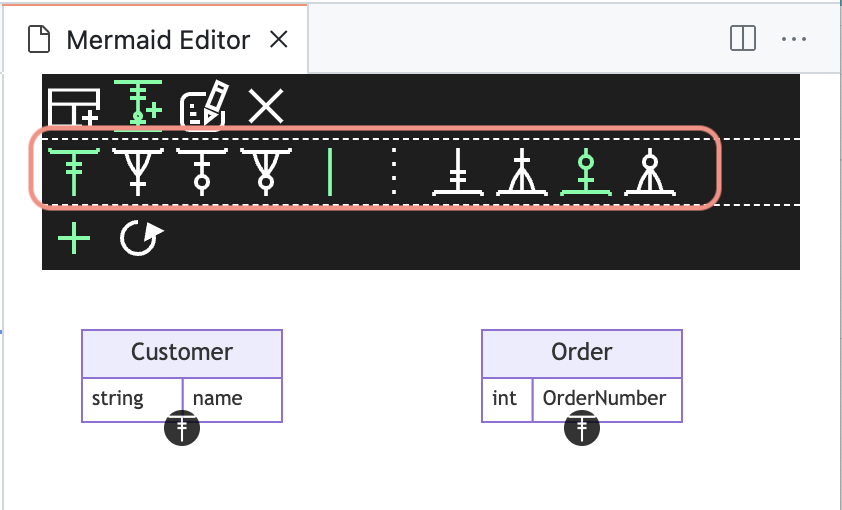This screenshot has width=842, height=510.
Task: Switch to the Mermaid Editor tab
Action: 158,40
